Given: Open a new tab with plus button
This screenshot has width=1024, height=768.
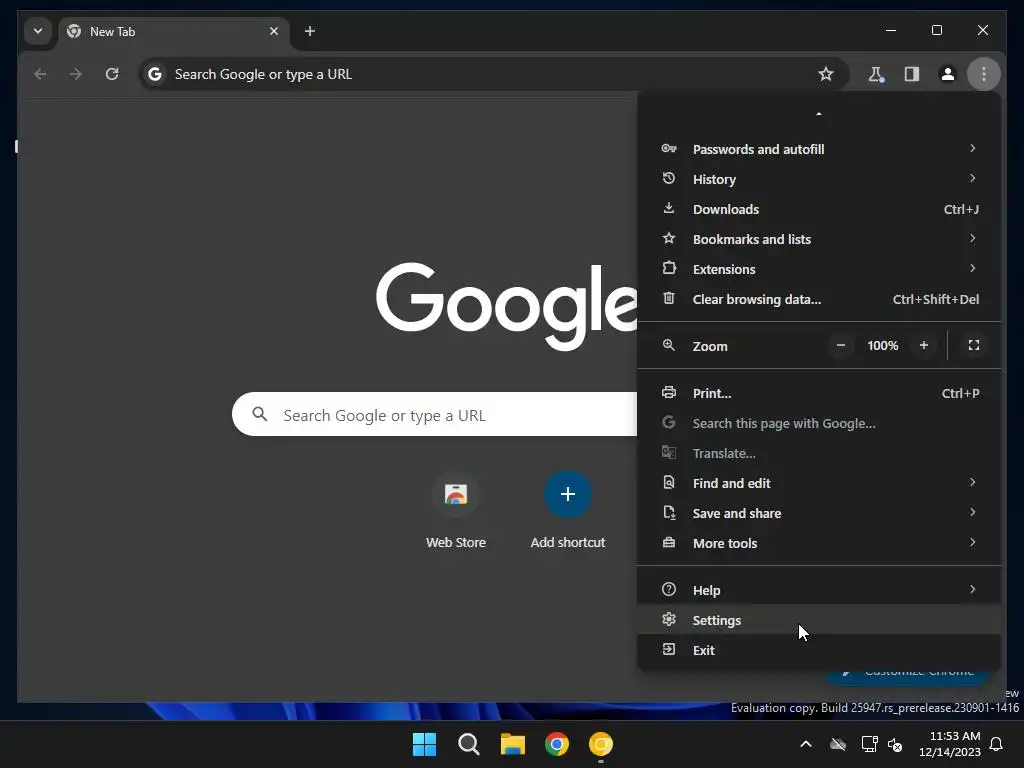Looking at the screenshot, I should tap(310, 31).
